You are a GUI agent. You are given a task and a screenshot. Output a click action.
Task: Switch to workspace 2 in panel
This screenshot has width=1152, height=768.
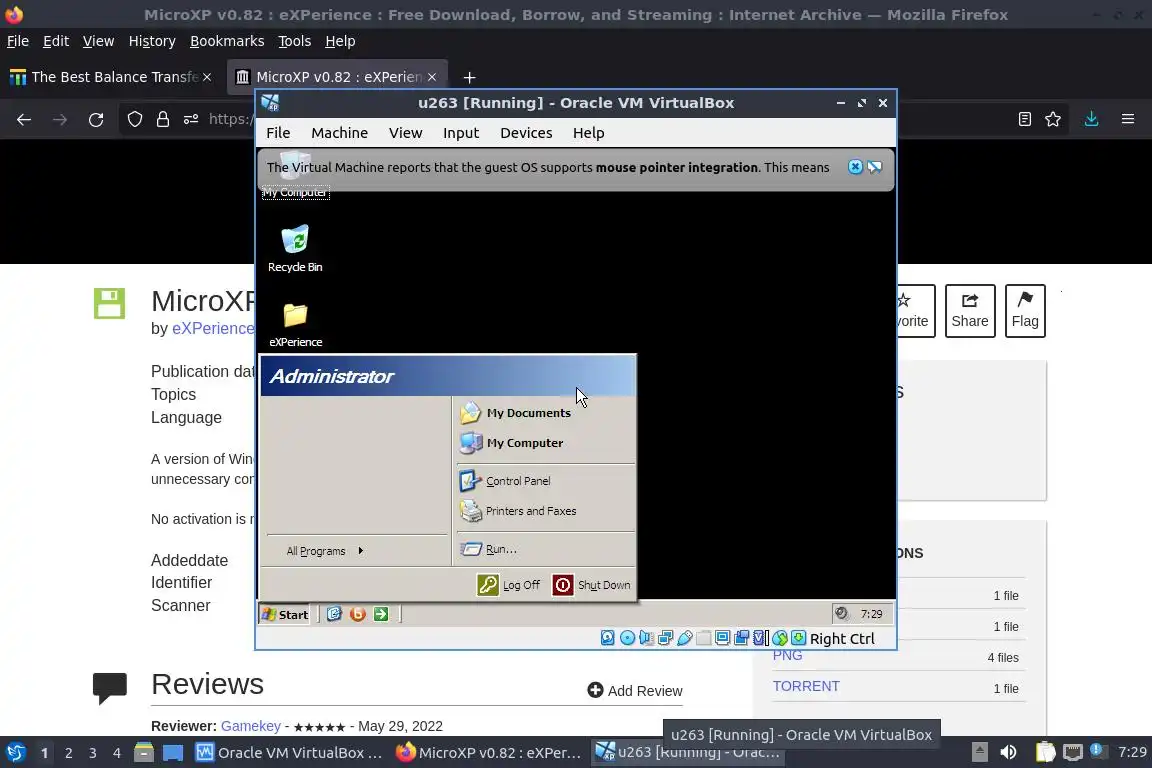point(68,753)
